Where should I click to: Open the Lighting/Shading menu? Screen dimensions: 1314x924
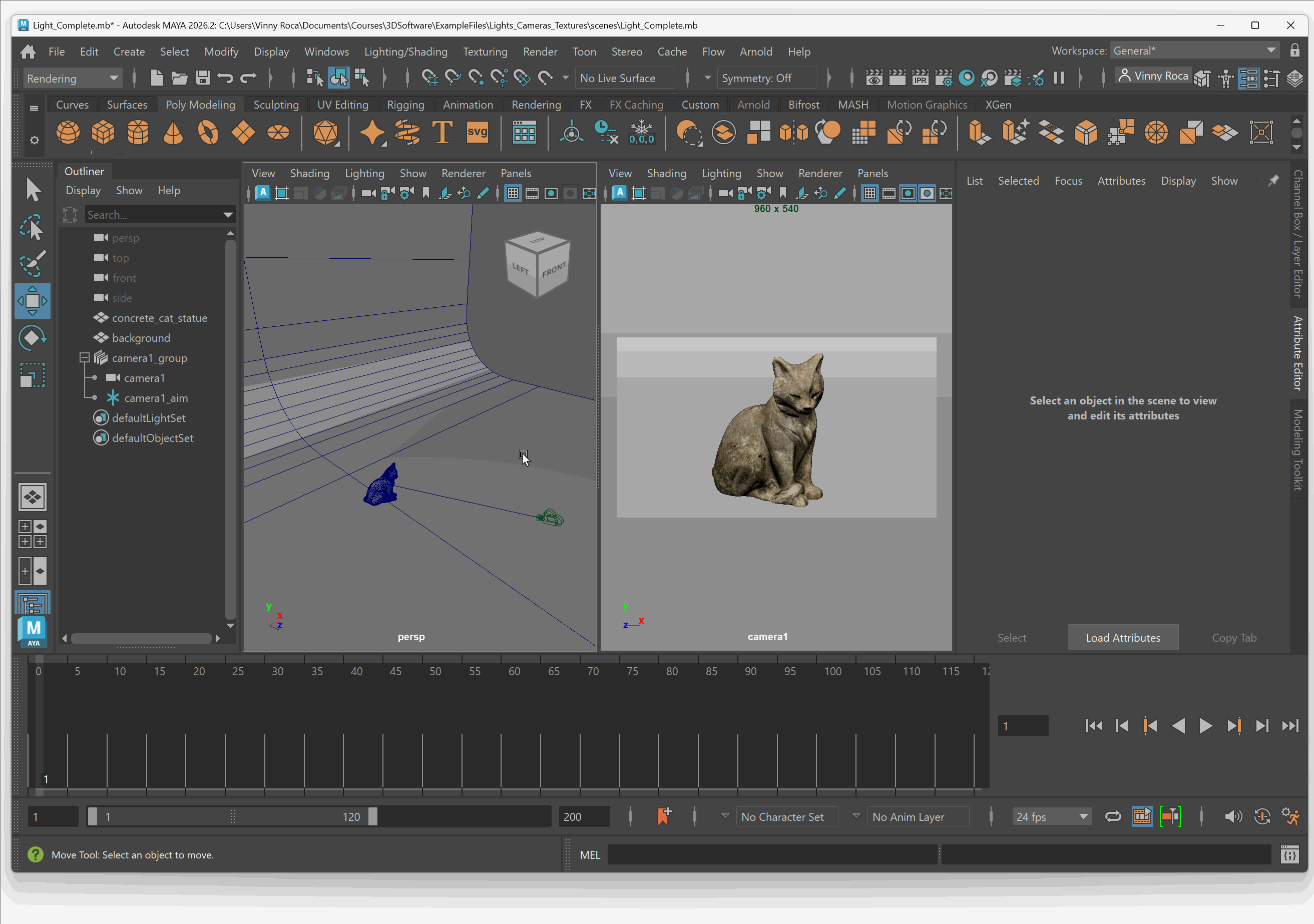405,52
